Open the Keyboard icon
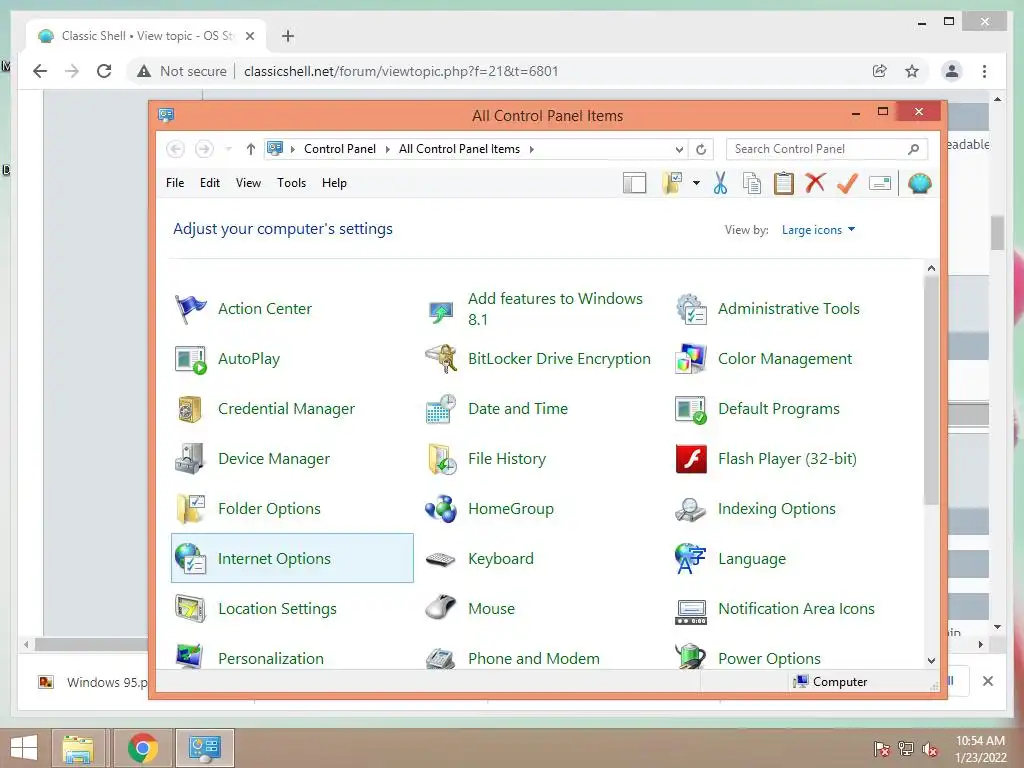This screenshot has width=1024, height=768. tap(441, 559)
